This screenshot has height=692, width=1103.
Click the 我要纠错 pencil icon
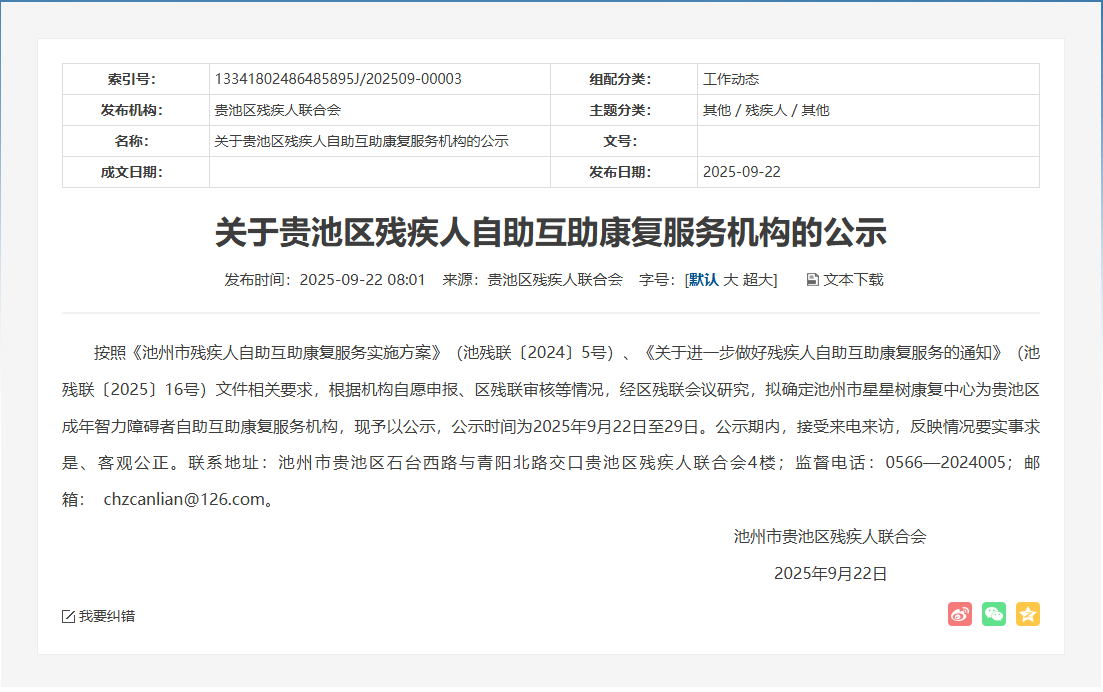pos(68,616)
